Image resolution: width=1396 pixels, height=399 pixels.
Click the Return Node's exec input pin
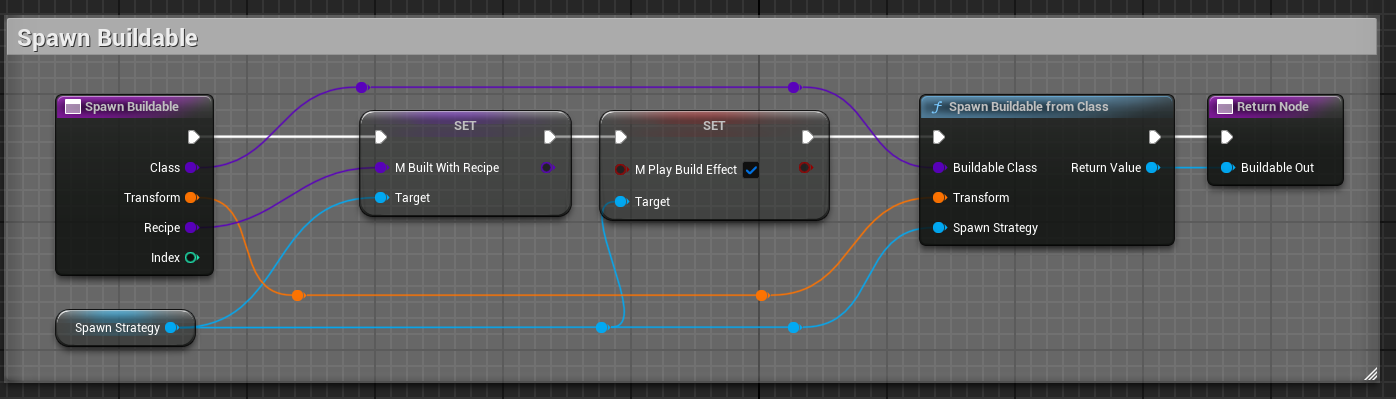pos(1227,137)
